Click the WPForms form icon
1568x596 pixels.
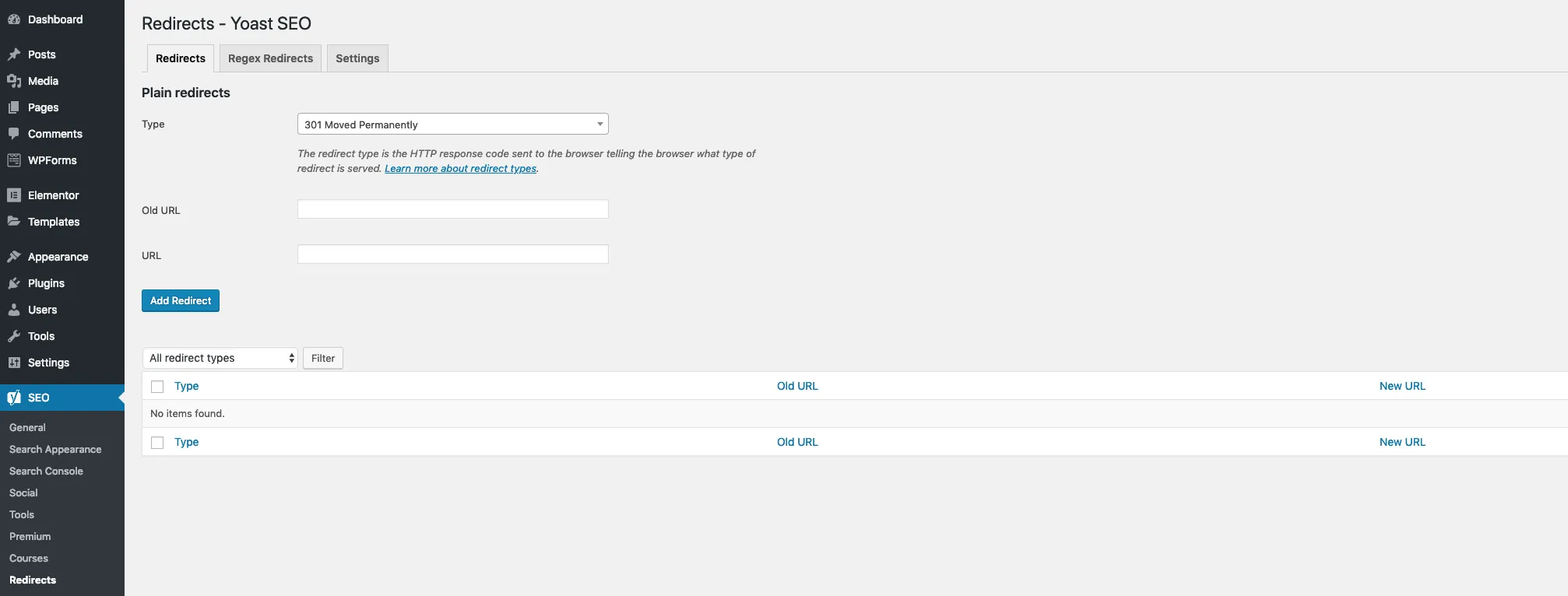[x=14, y=160]
